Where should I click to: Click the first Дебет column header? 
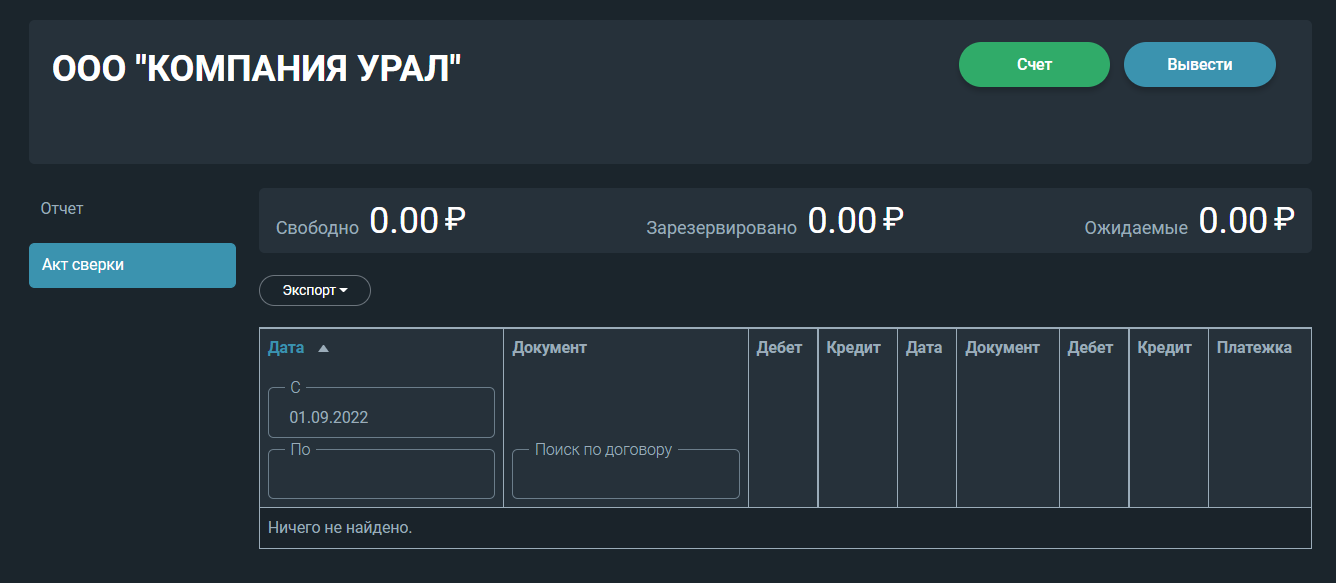point(780,348)
